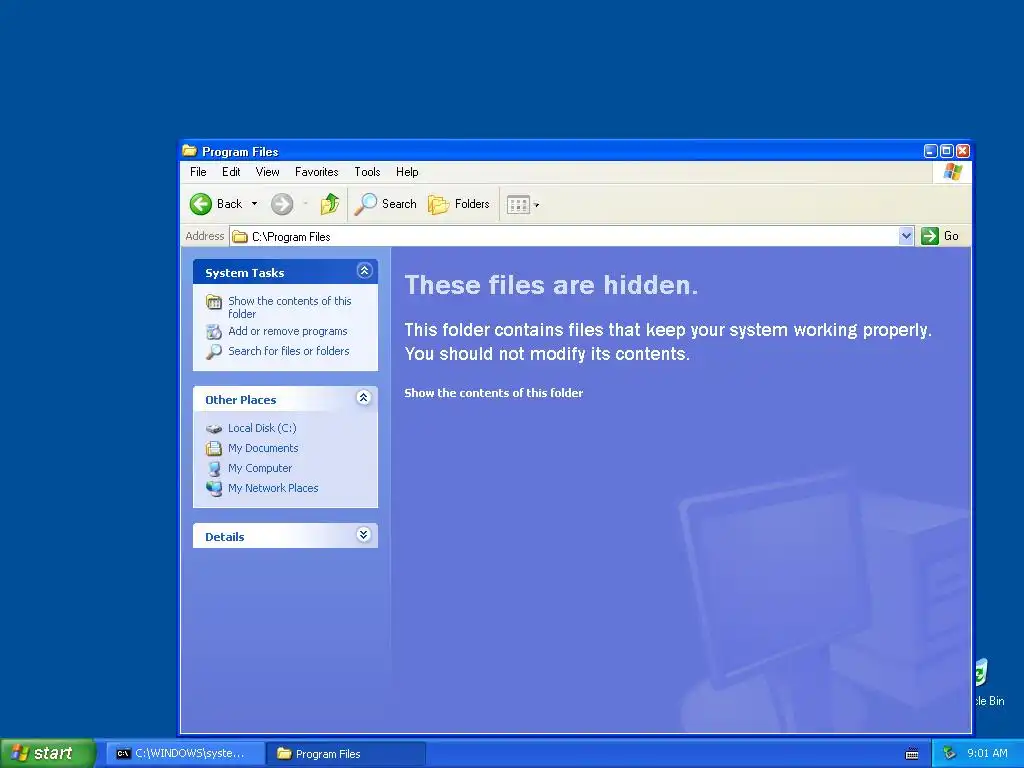The height and width of the screenshot is (768, 1024).
Task: Click the Go button arrow
Action: coord(929,236)
